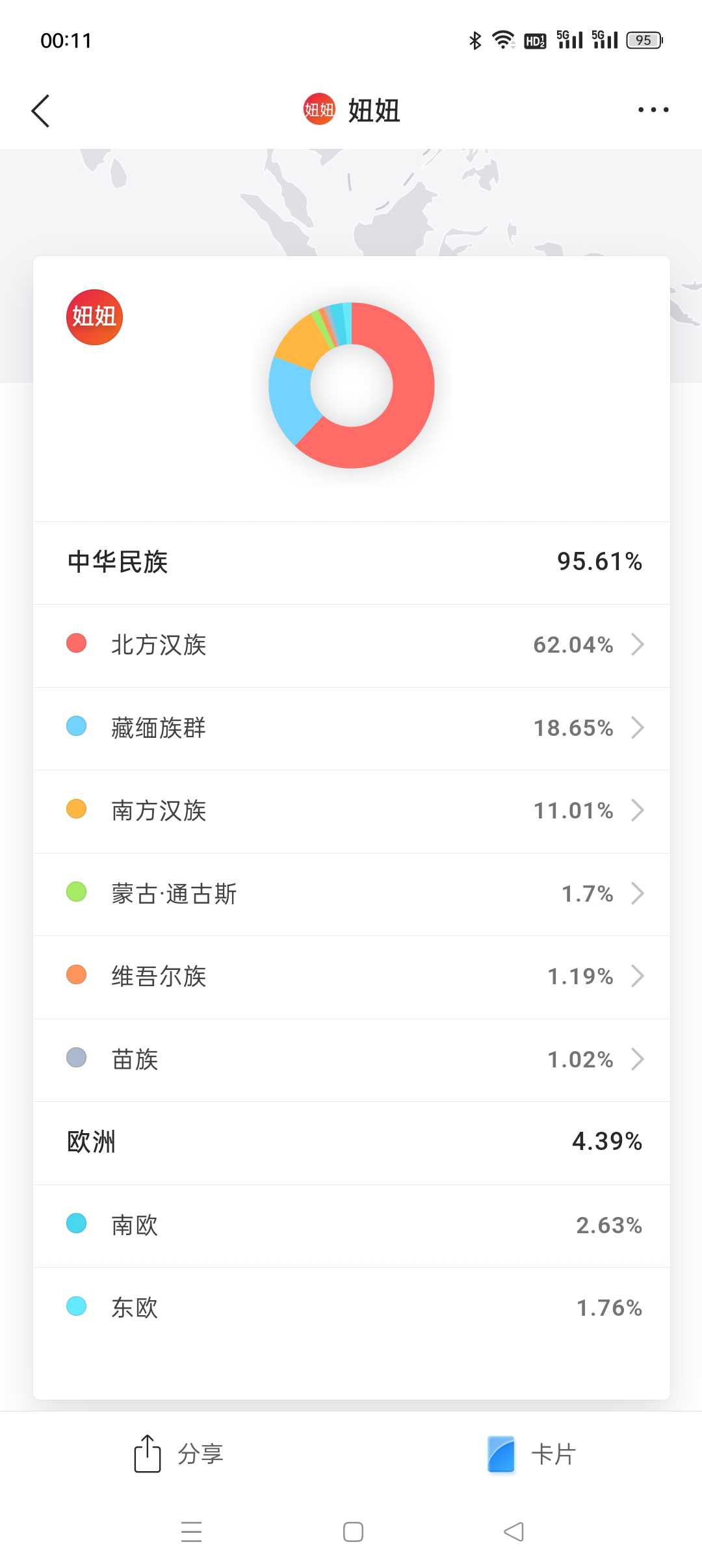Screen dimensions: 702x1568
Task: Tap the red 妞妞 avatar in the card
Action: point(94,317)
